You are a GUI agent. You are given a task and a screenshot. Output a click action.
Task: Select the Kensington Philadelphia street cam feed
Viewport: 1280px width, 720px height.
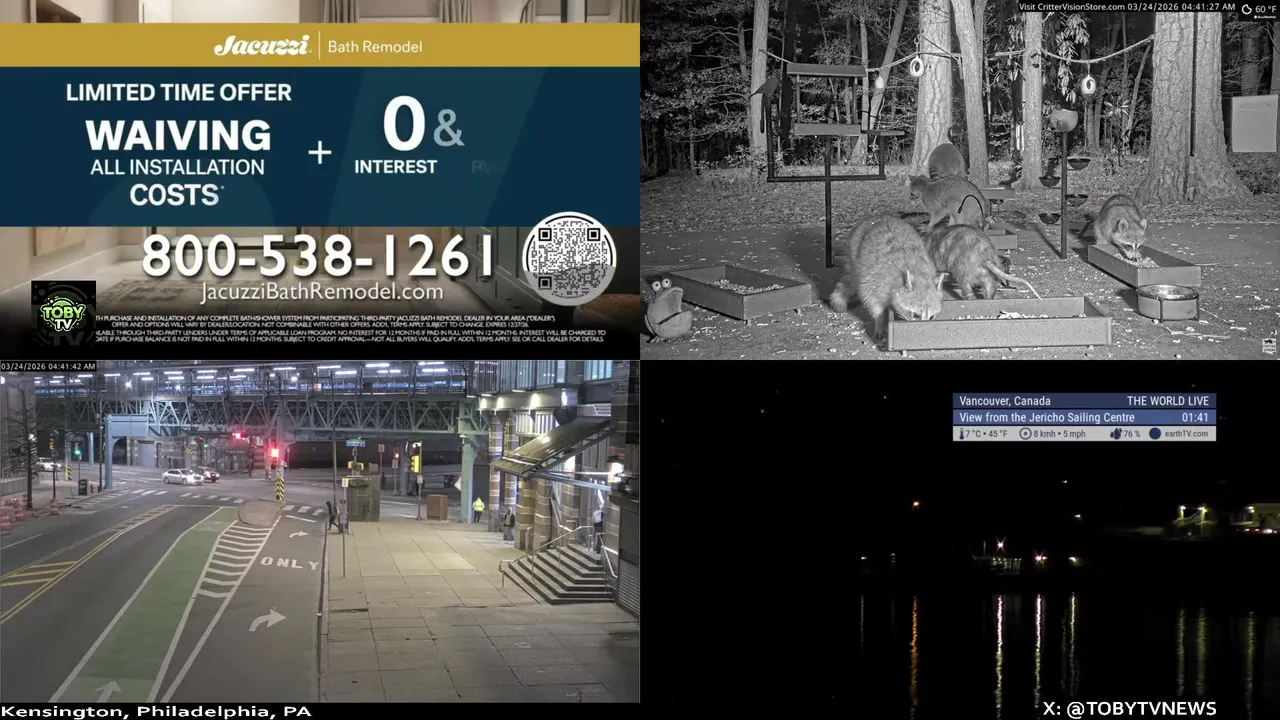point(320,531)
